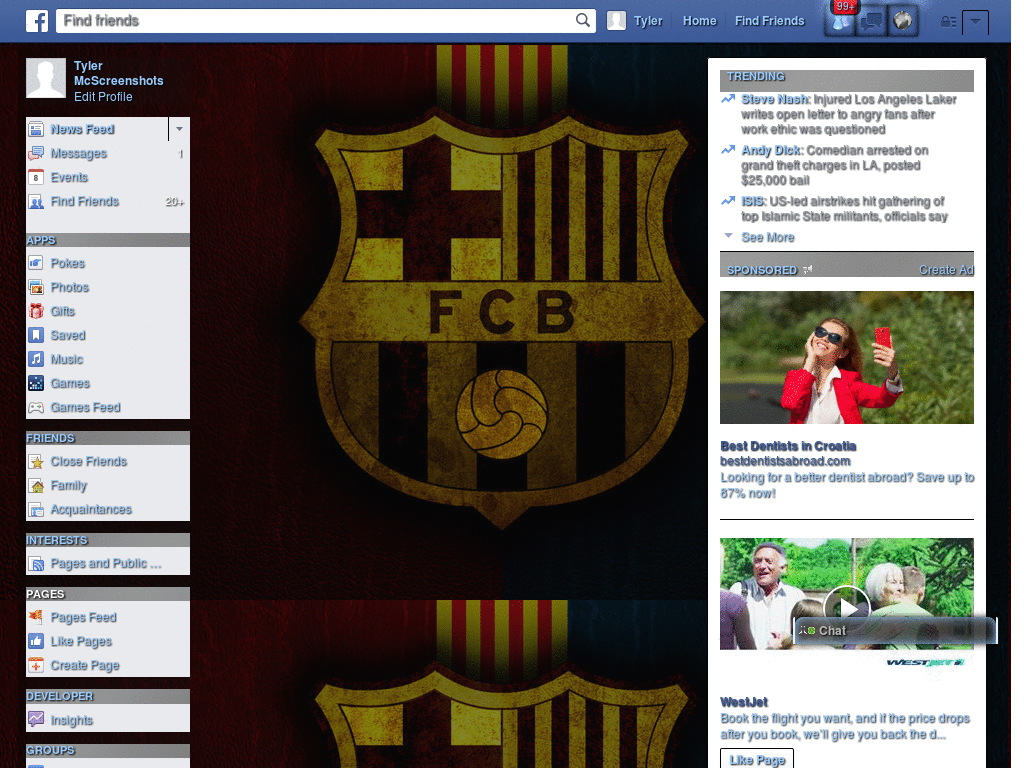Click the Music note icon

[36, 359]
